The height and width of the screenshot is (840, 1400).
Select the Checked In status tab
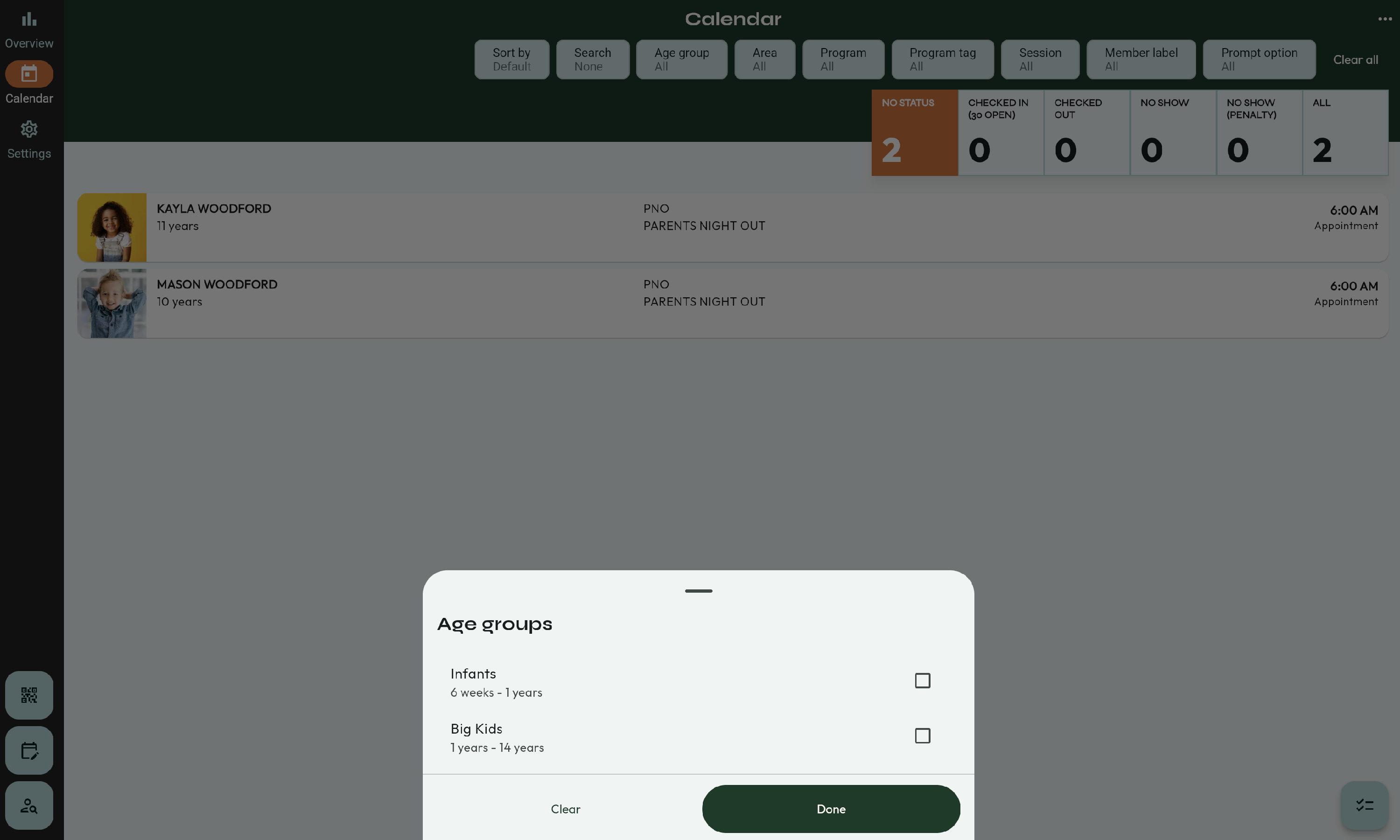[x=1001, y=133]
